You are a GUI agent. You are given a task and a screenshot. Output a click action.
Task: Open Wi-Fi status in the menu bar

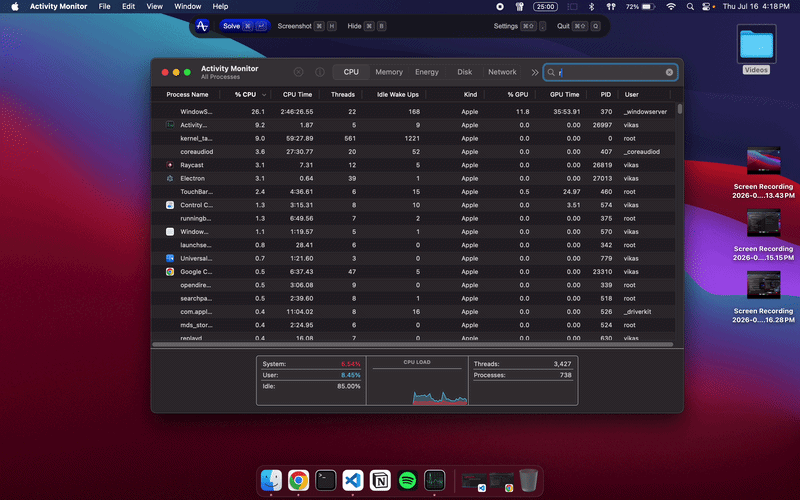671,7
